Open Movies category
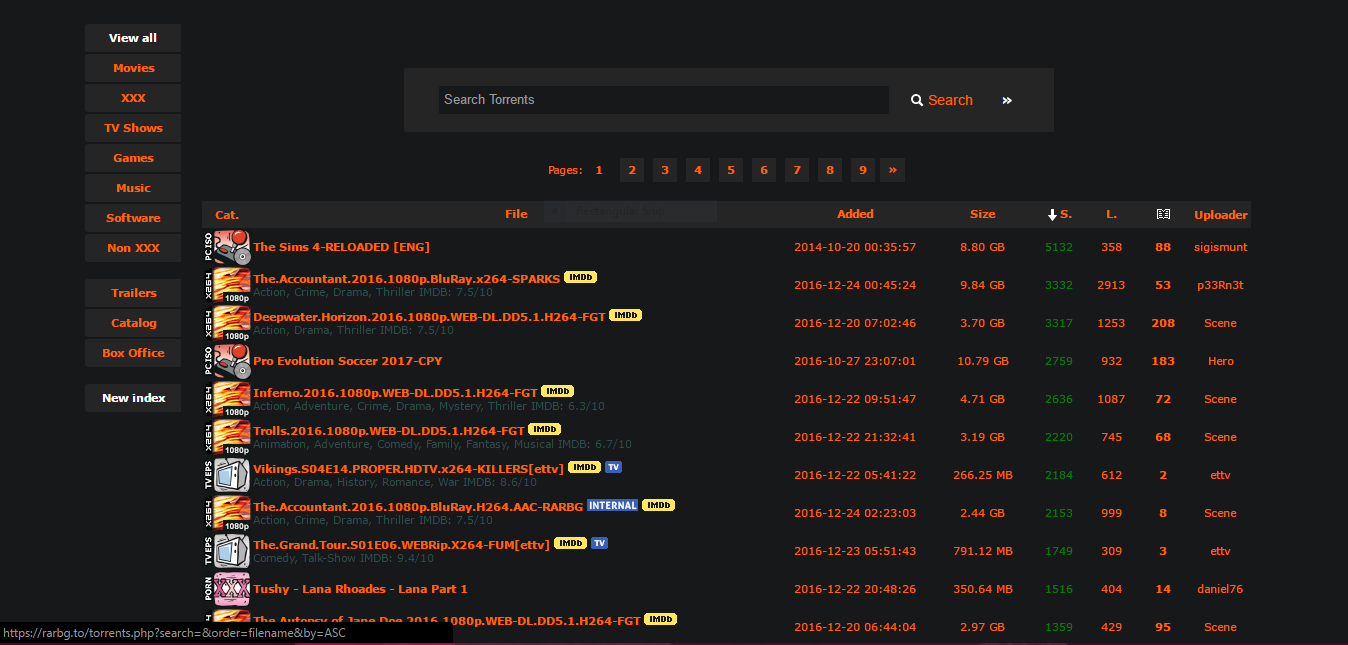This screenshot has height=645, width=1348. (133, 68)
